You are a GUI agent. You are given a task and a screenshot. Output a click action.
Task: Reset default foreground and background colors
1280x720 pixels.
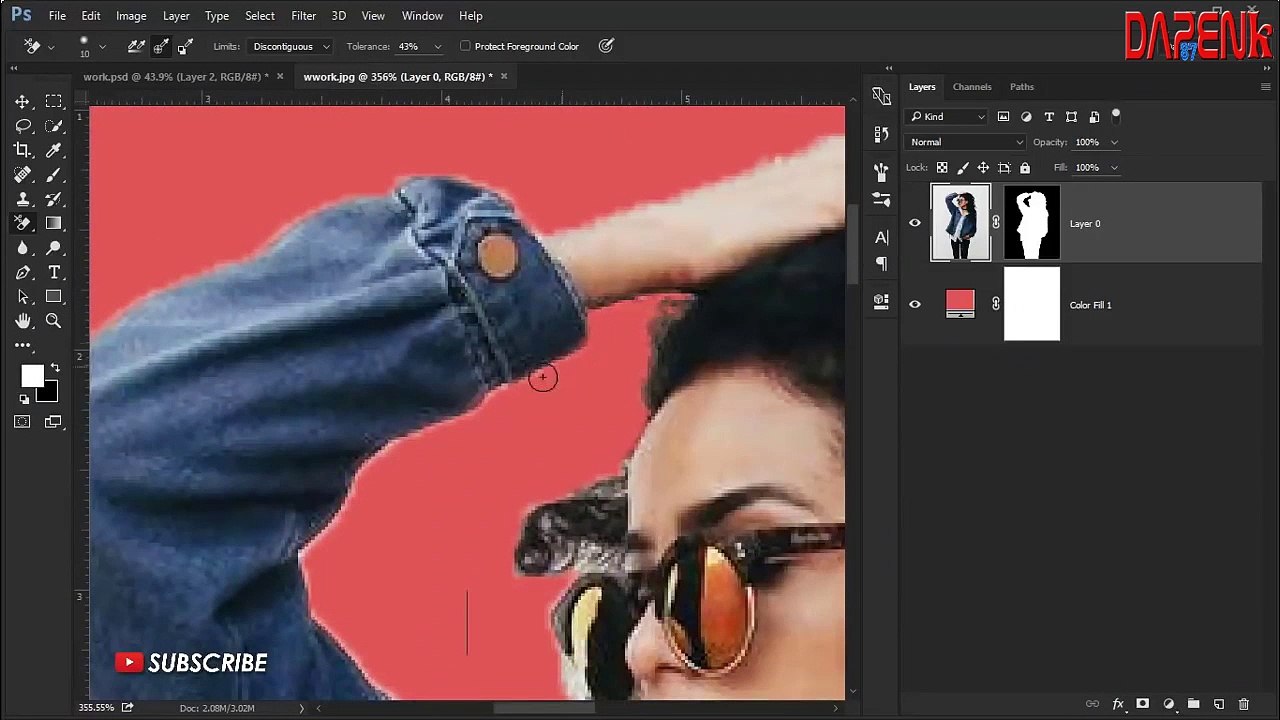pos(24,399)
